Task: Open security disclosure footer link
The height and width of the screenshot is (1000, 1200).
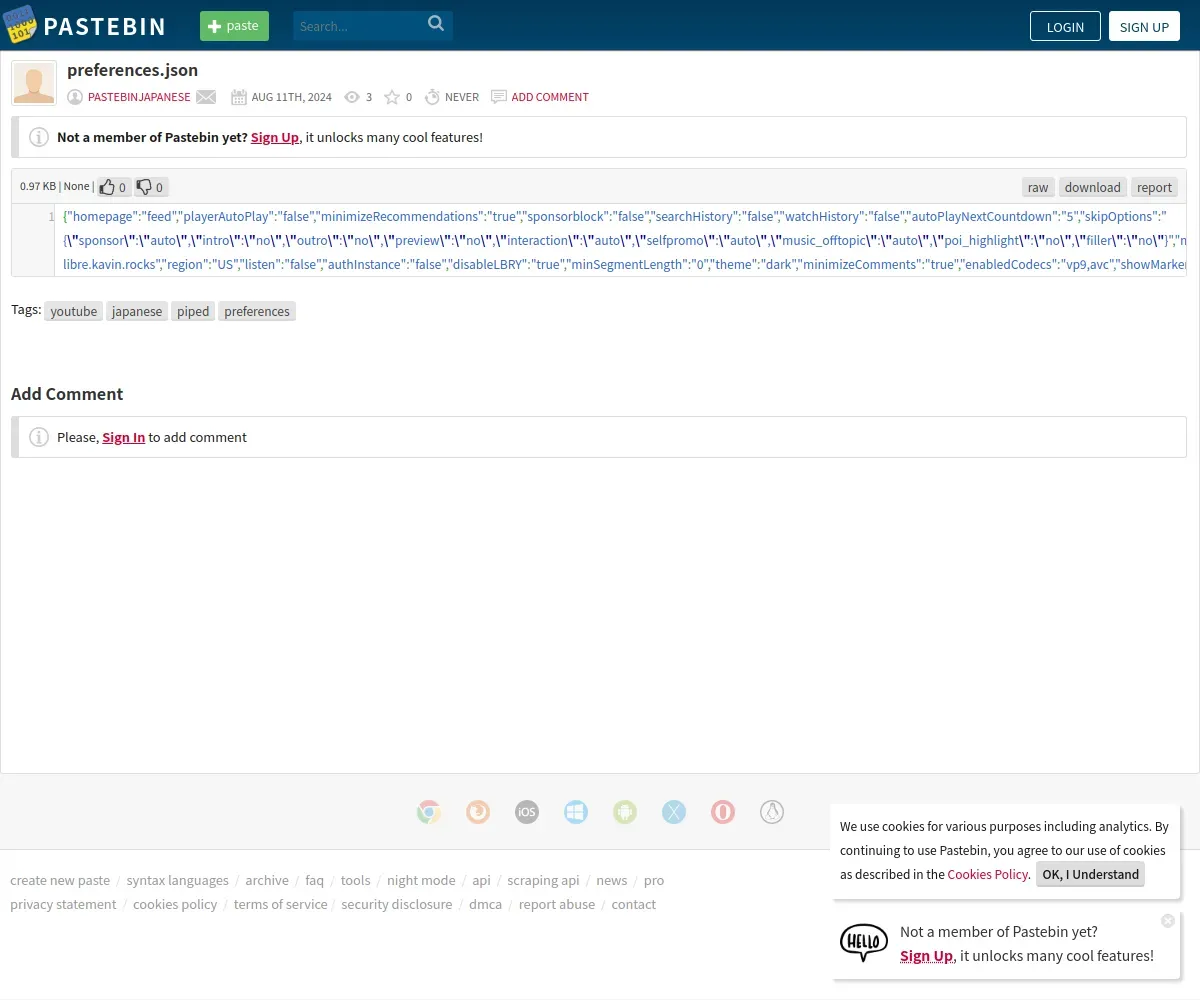Action: pos(397,904)
